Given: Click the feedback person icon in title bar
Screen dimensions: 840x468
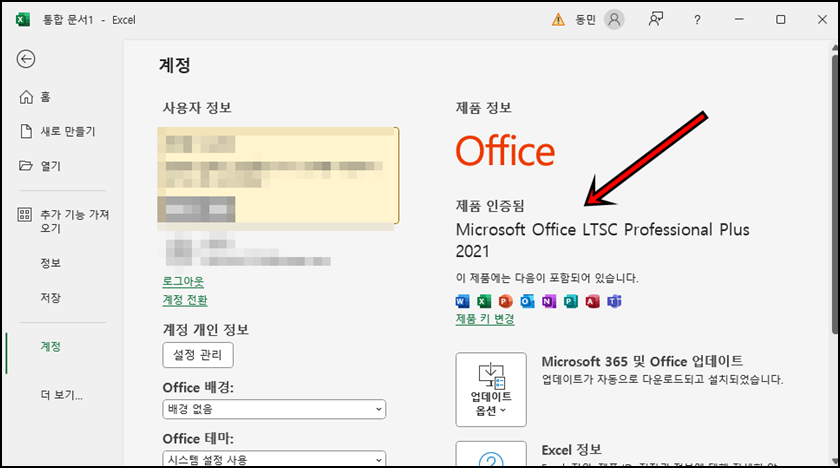Looking at the screenshot, I should [656, 20].
